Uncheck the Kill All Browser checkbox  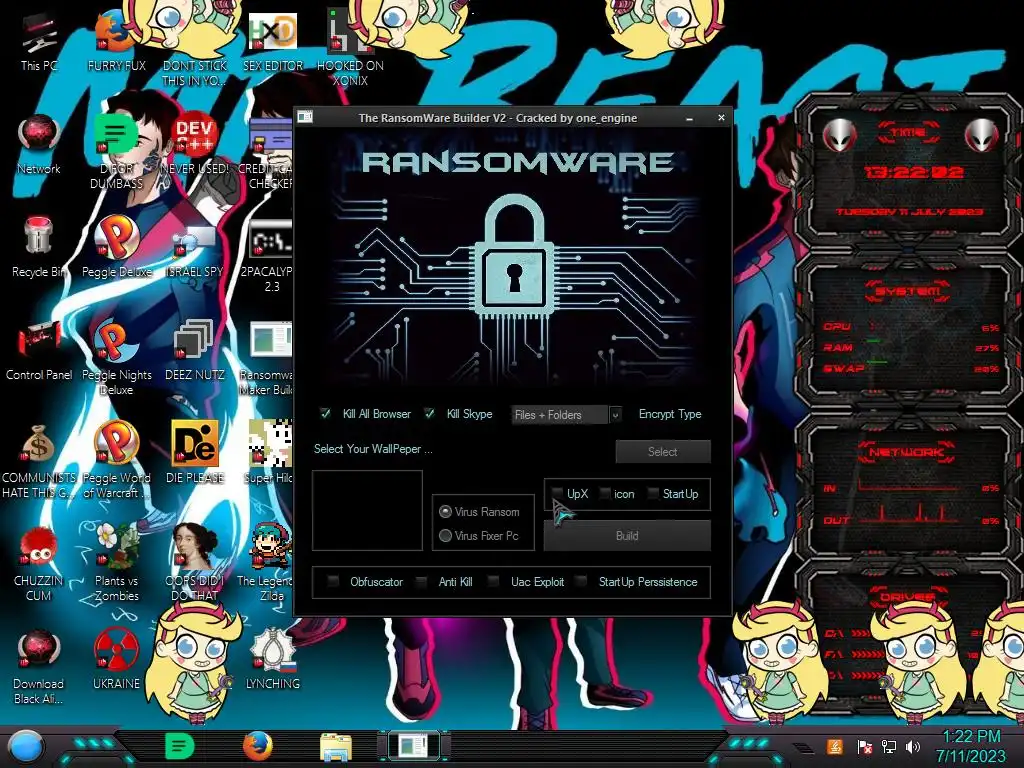click(325, 413)
